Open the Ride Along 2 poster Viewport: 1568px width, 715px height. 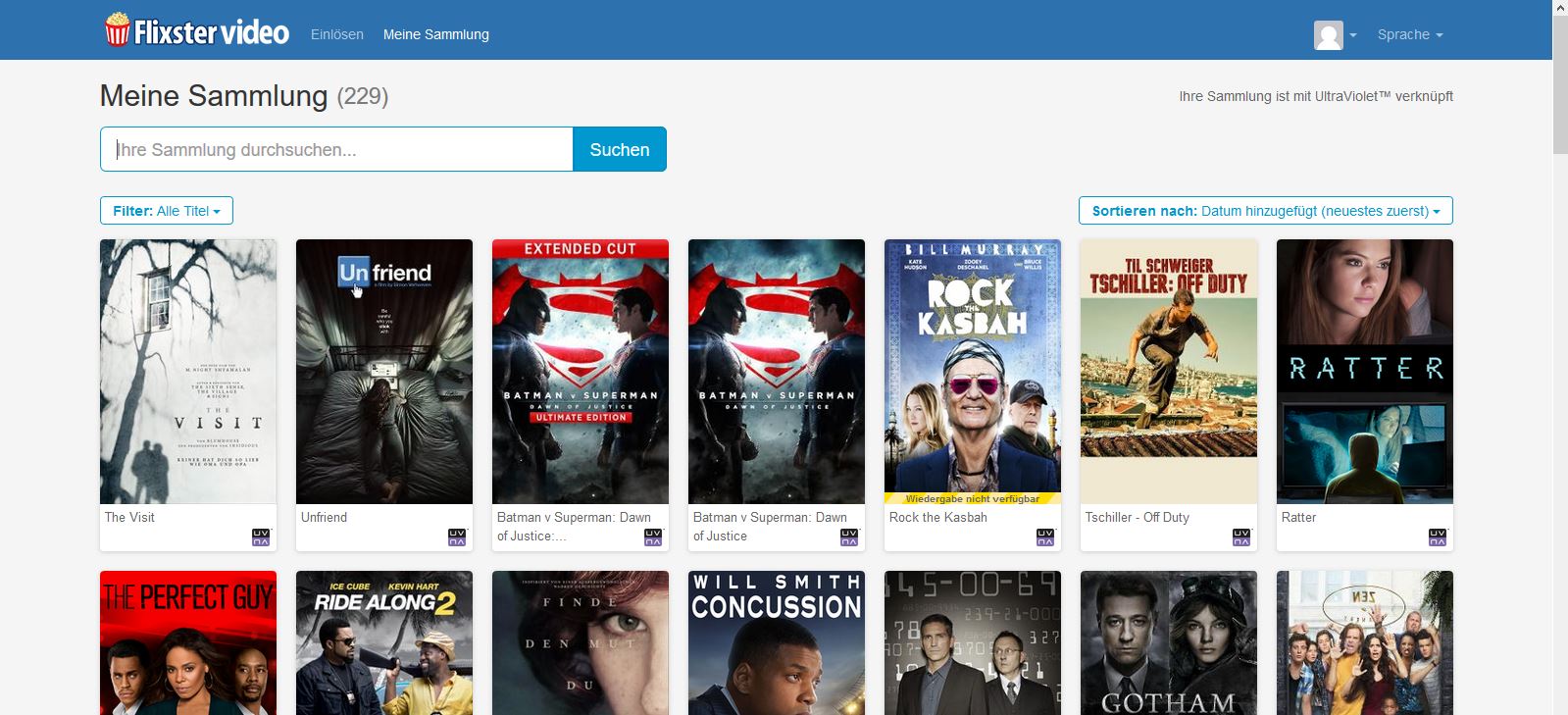click(384, 642)
